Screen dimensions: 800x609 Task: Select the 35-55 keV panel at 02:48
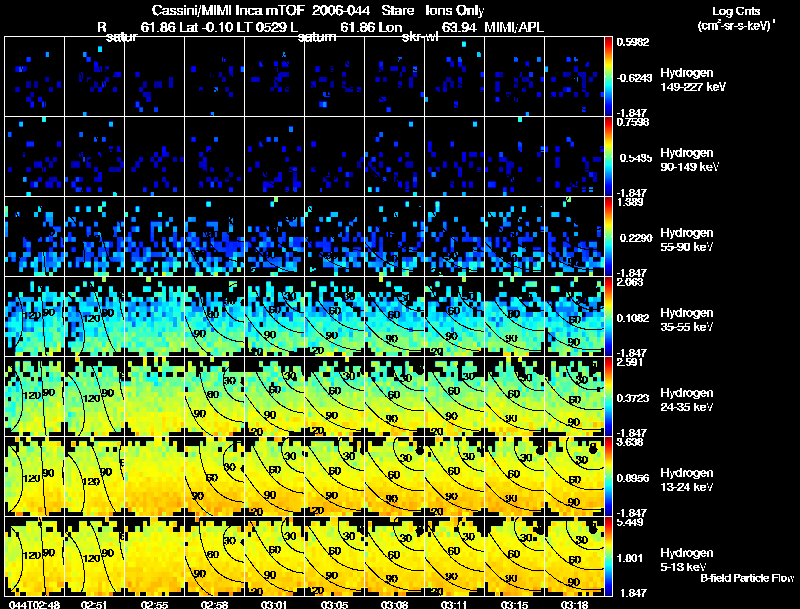coord(35,316)
